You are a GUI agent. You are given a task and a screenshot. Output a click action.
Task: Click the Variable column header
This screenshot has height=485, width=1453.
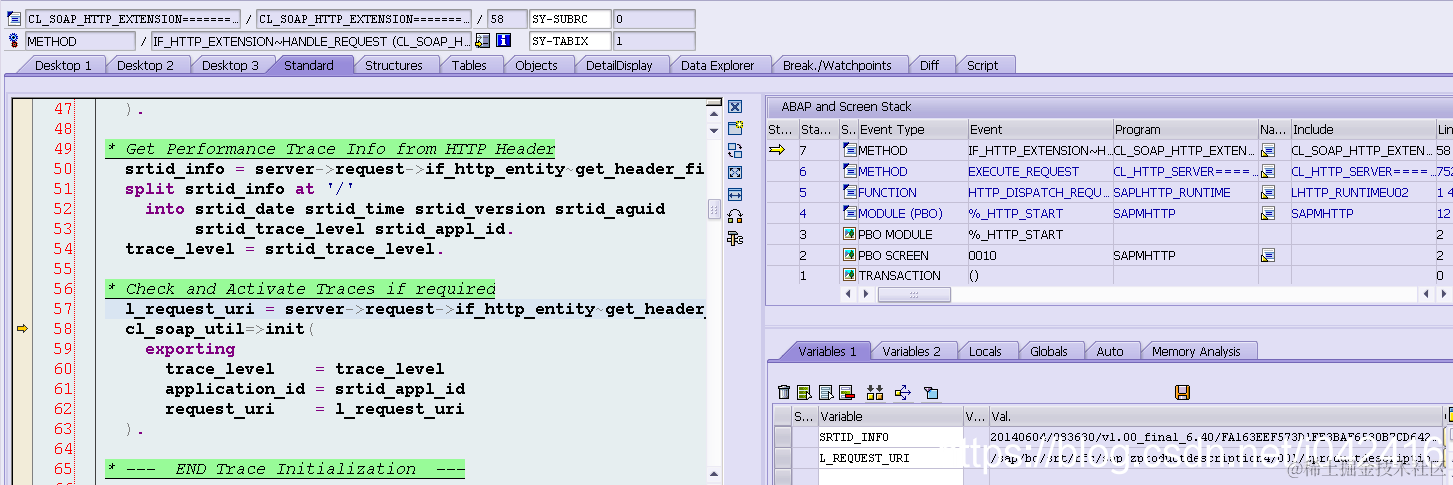(890, 416)
